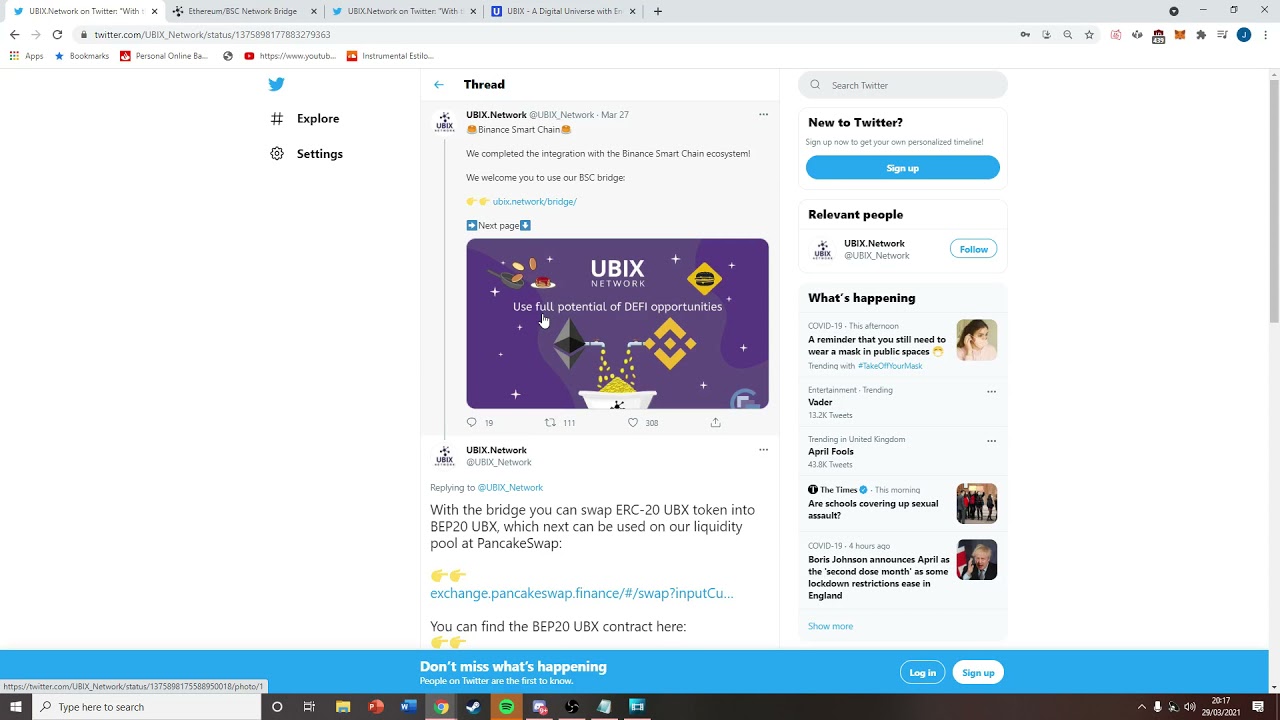Image resolution: width=1280 pixels, height=720 pixels.
Task: Open the Chrome three-dot menu
Action: point(1266,35)
